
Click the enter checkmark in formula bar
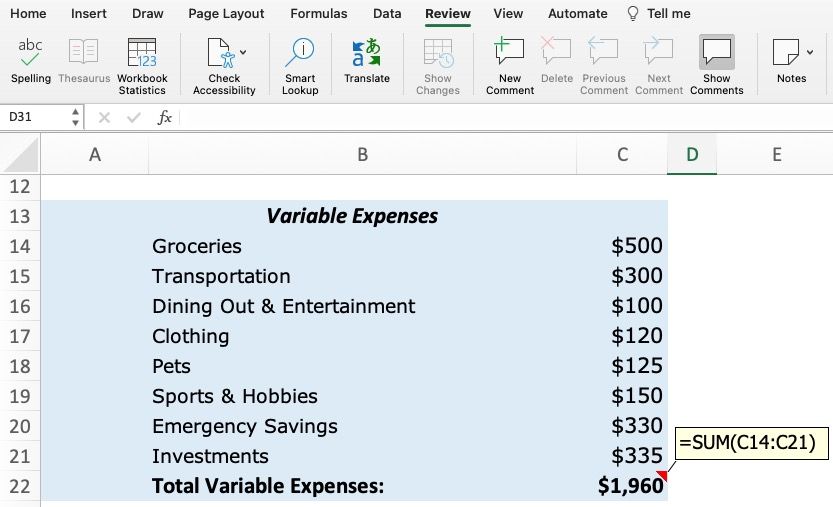coord(134,117)
